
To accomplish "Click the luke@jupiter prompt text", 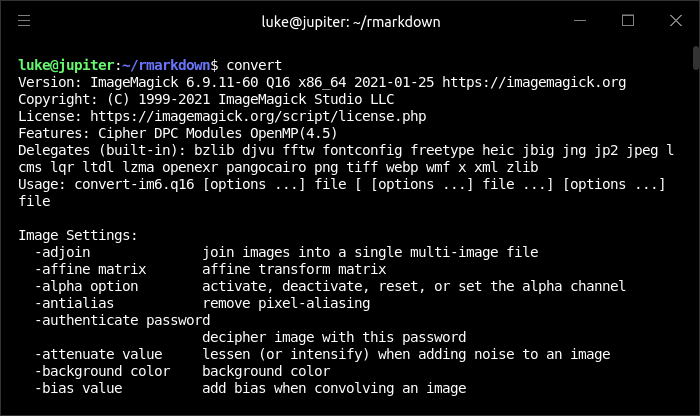I will (x=66, y=66).
